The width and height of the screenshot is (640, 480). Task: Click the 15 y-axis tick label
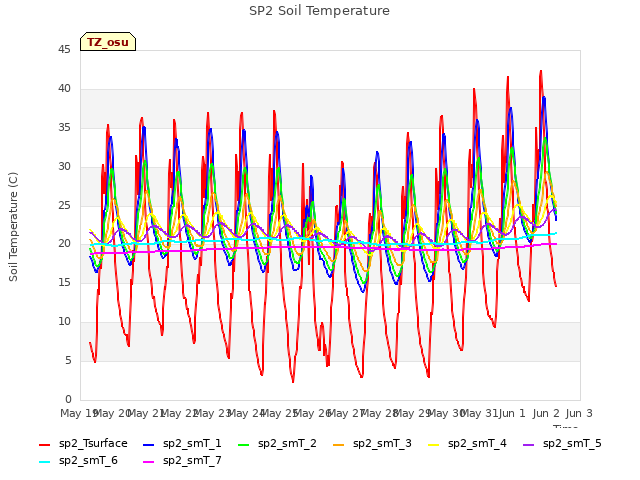pos(64,282)
